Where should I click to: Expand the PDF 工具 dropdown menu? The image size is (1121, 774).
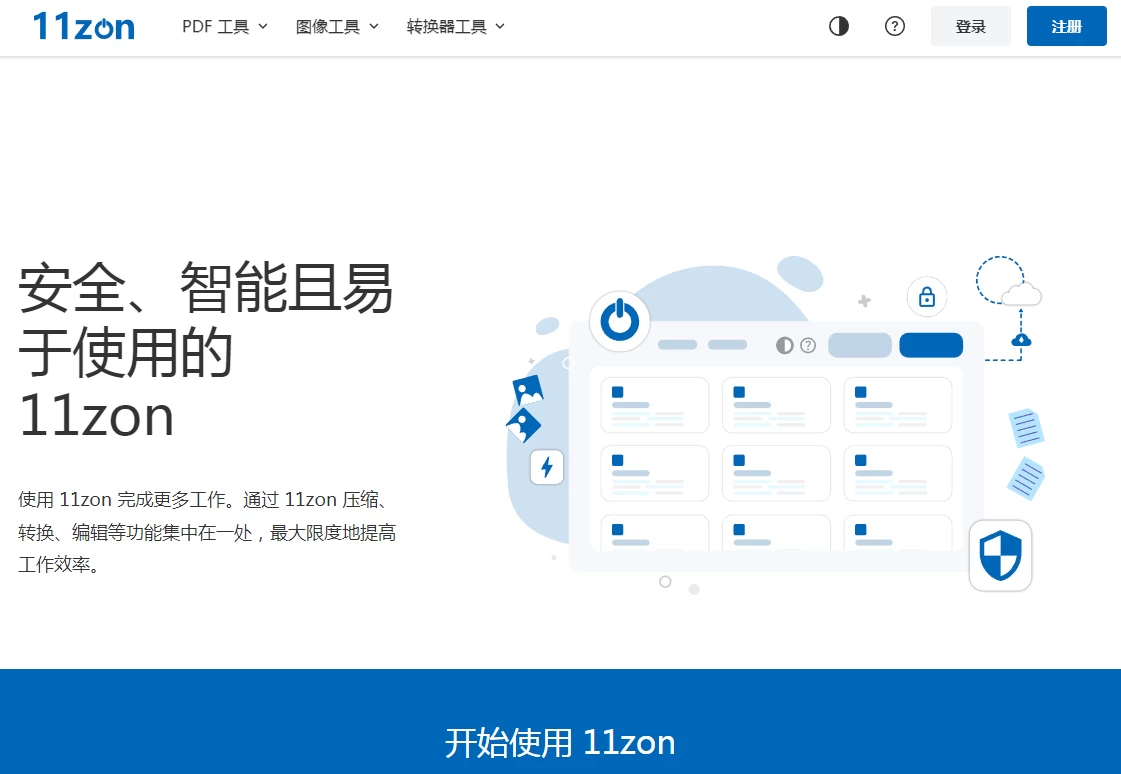[x=225, y=27]
